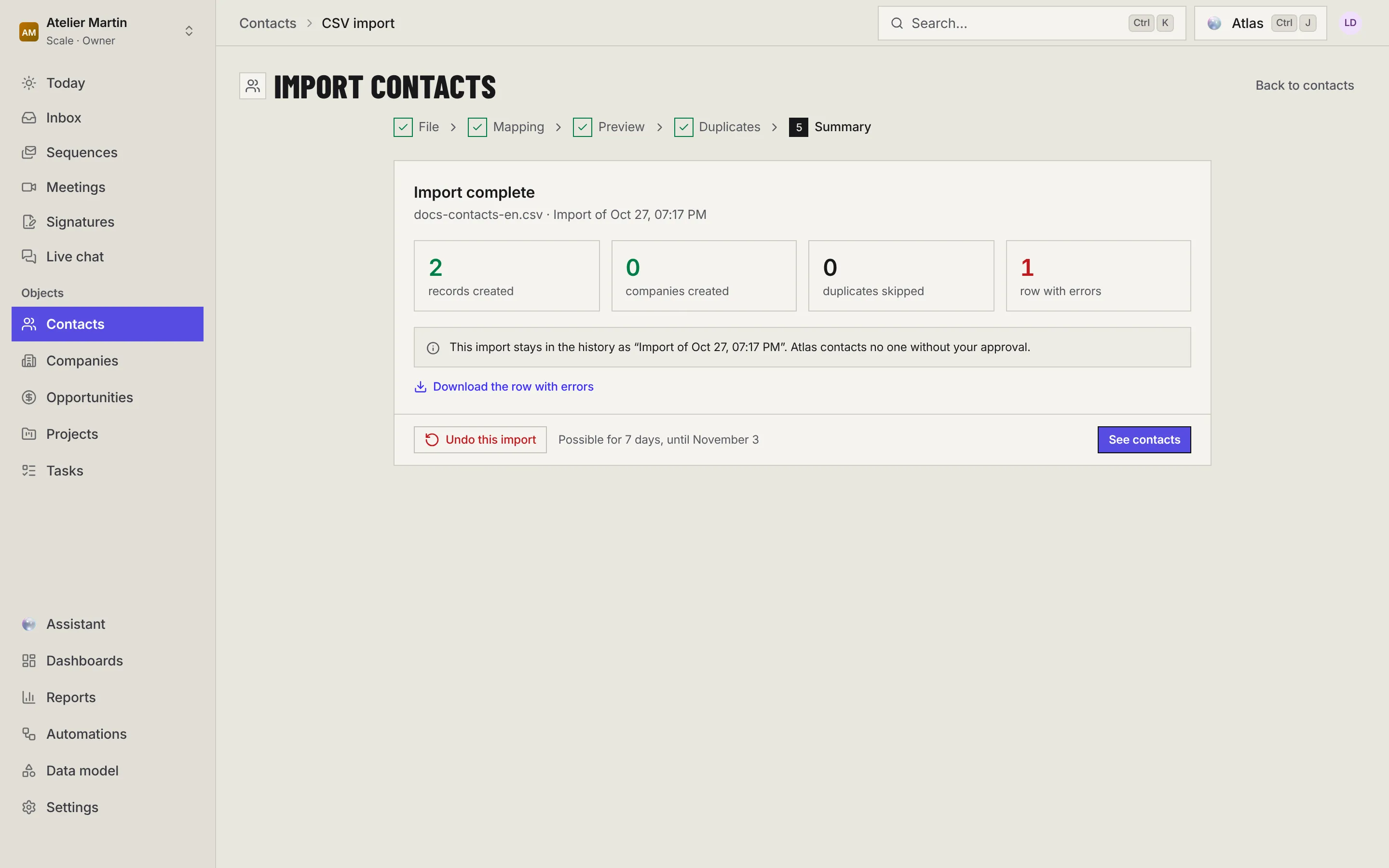Open Signatures via its pen-document icon

tap(29, 222)
